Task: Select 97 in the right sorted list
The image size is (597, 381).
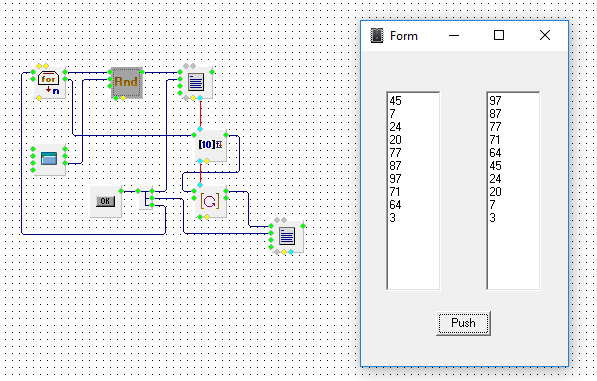Action: [x=495, y=101]
